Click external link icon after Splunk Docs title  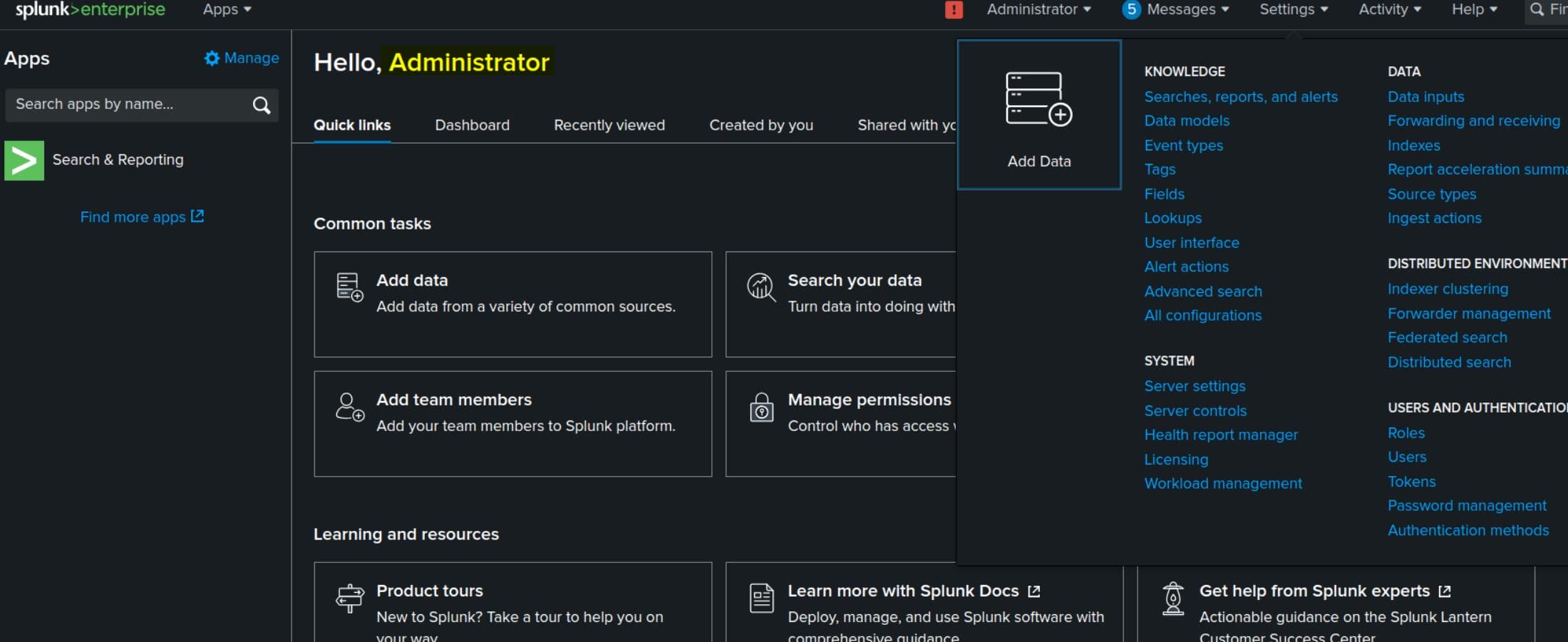tap(1034, 591)
